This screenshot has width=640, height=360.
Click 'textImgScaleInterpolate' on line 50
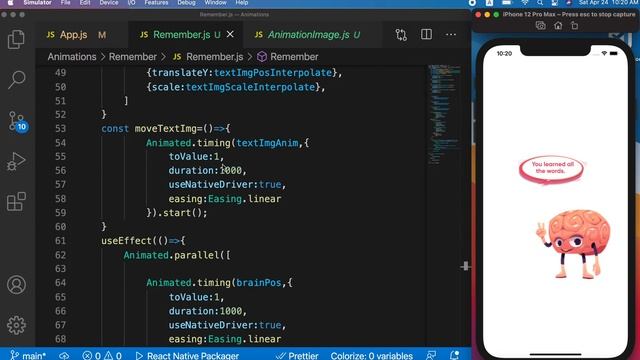click(250, 87)
